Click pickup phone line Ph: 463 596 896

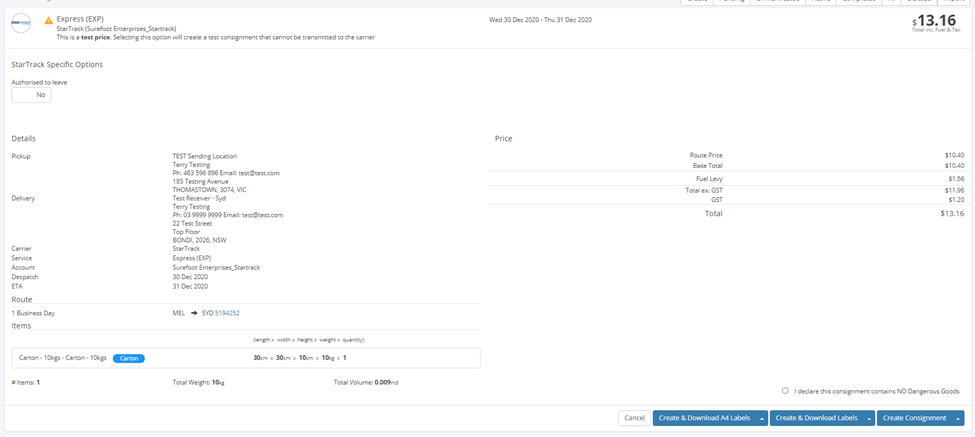pos(226,173)
